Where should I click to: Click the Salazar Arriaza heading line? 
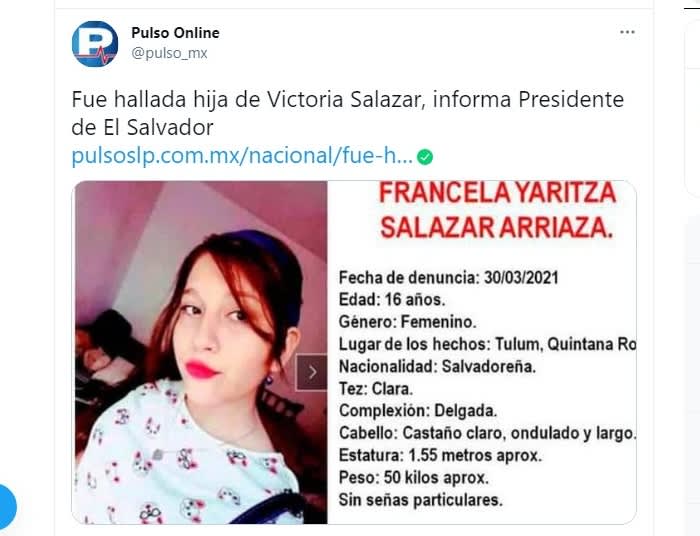(496, 228)
